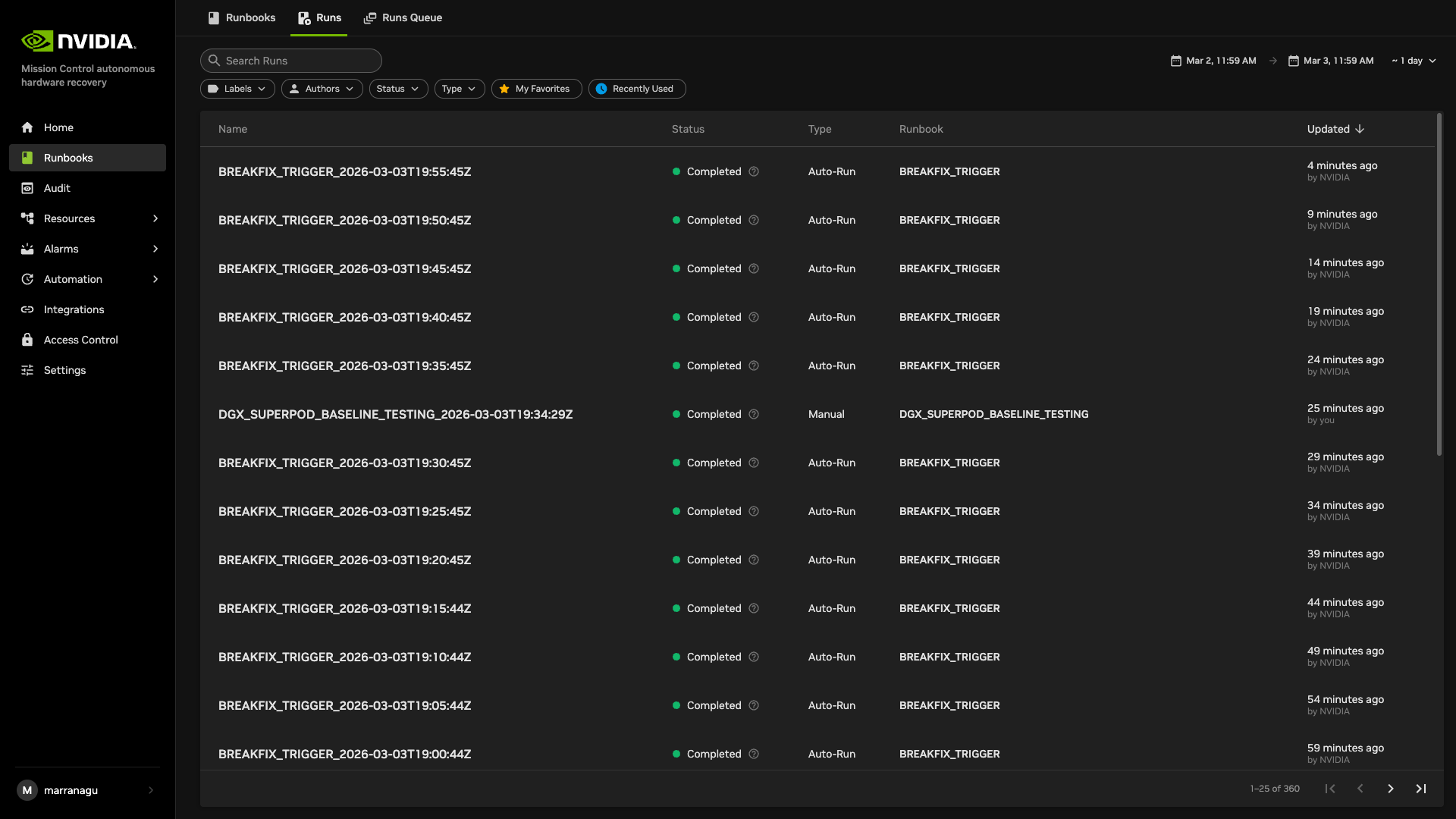The width and height of the screenshot is (1456, 819).
Task: Click the Settings sliders icon
Action: (x=27, y=370)
